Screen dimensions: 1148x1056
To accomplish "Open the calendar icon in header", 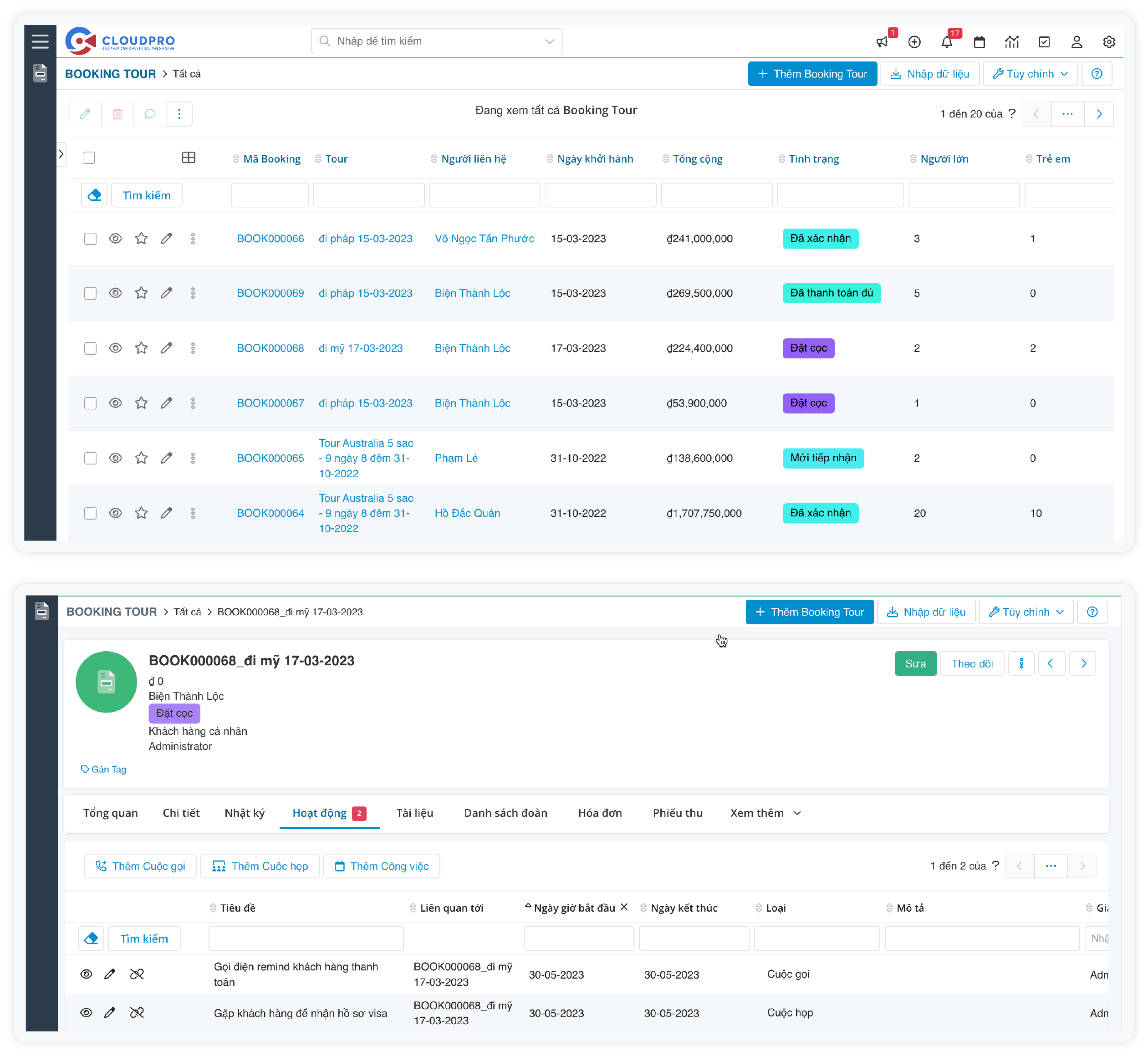I will [979, 42].
